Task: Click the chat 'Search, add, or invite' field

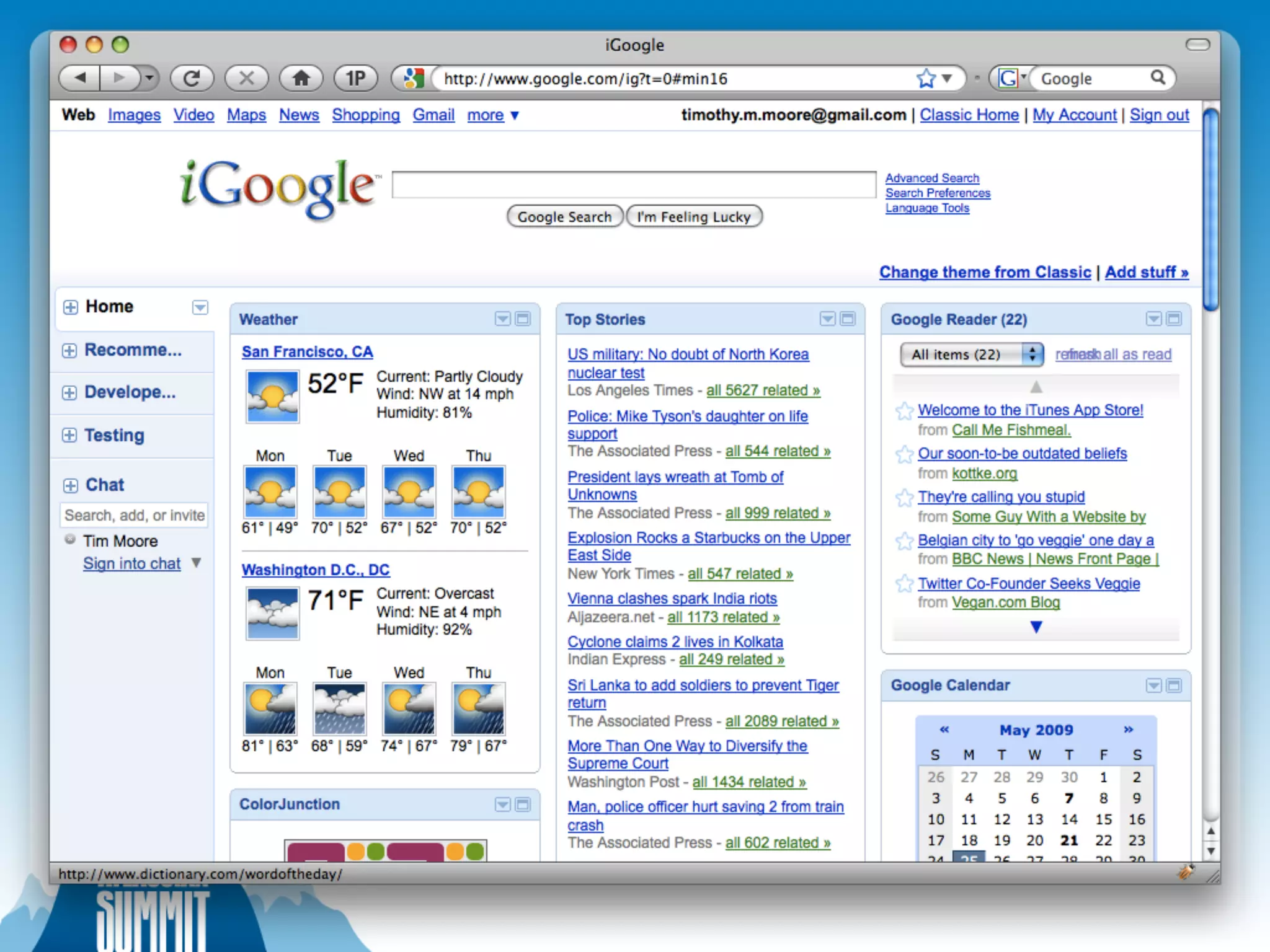Action: pyautogui.click(x=134, y=515)
